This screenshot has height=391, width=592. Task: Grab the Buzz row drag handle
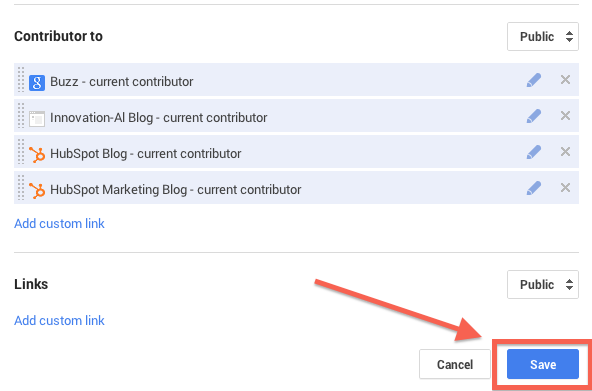21,80
